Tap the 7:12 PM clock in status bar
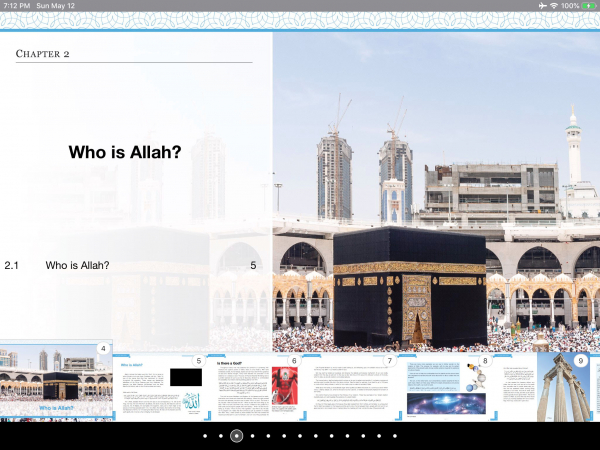Image resolution: width=600 pixels, height=450 pixels. point(17,6)
